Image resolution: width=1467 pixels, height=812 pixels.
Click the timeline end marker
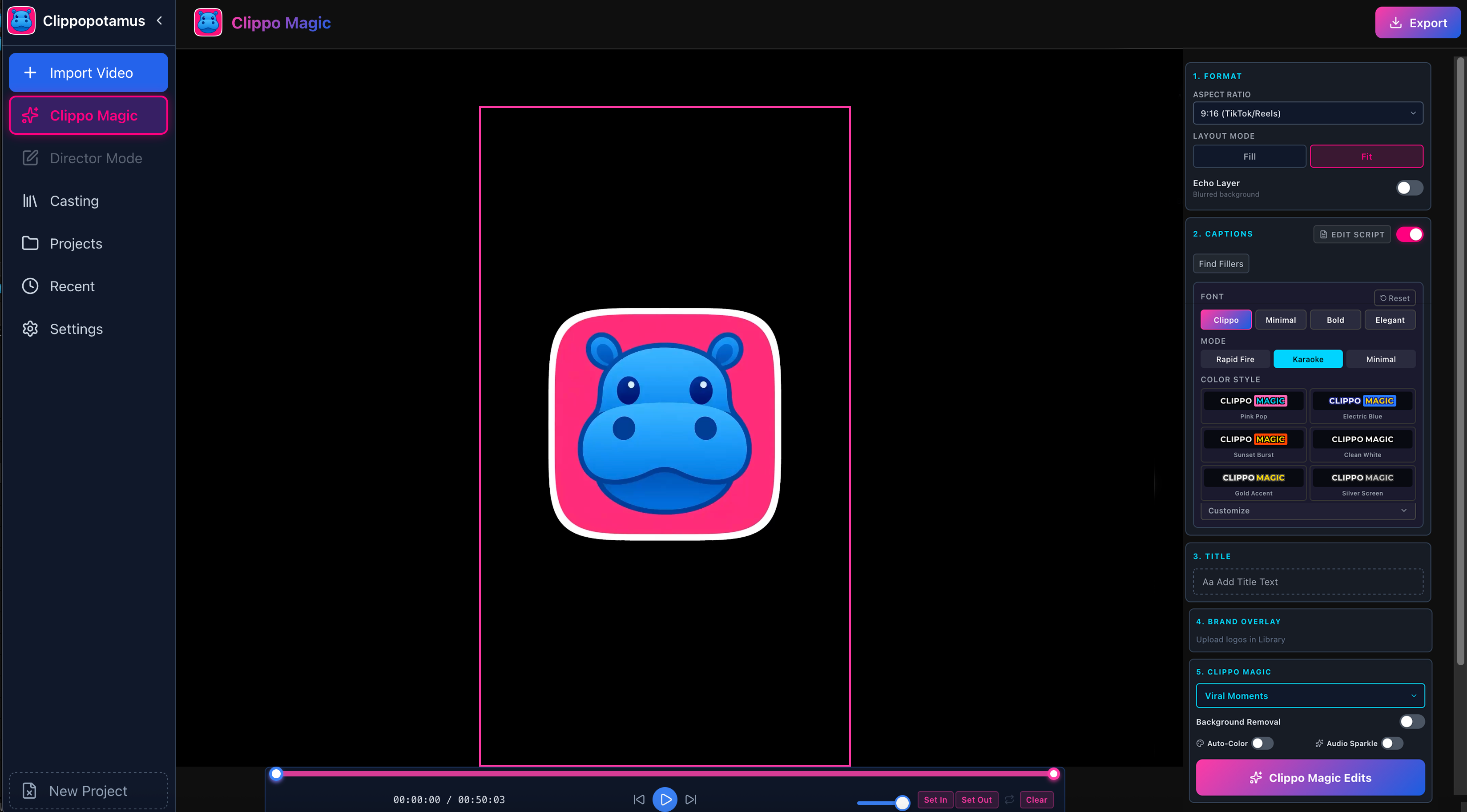coord(1054,773)
